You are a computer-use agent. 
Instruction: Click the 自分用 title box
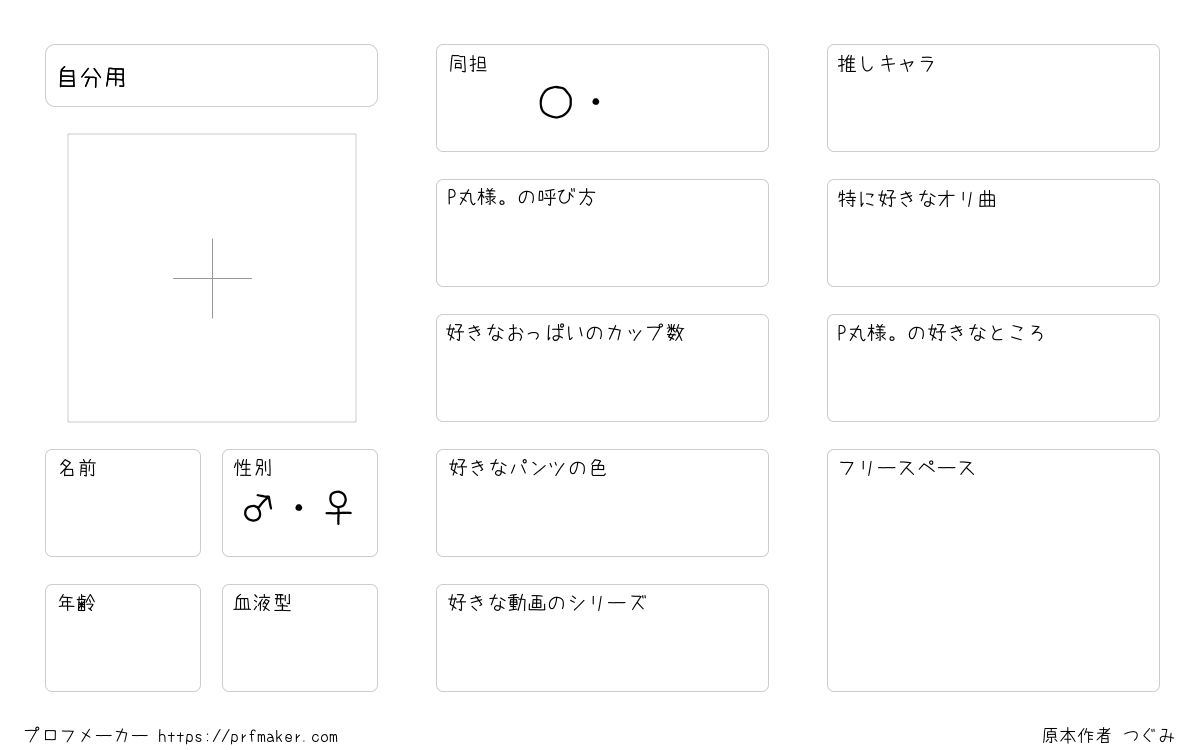pos(211,75)
